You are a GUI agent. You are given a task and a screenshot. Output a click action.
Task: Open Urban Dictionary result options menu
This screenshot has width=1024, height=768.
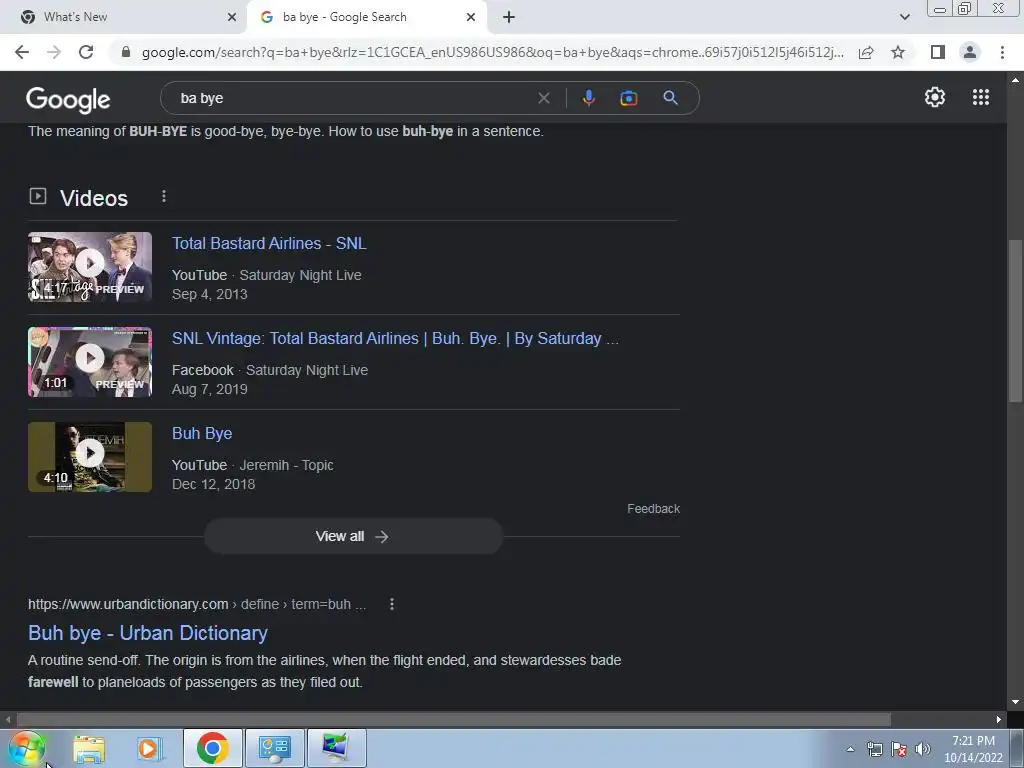[x=392, y=604]
